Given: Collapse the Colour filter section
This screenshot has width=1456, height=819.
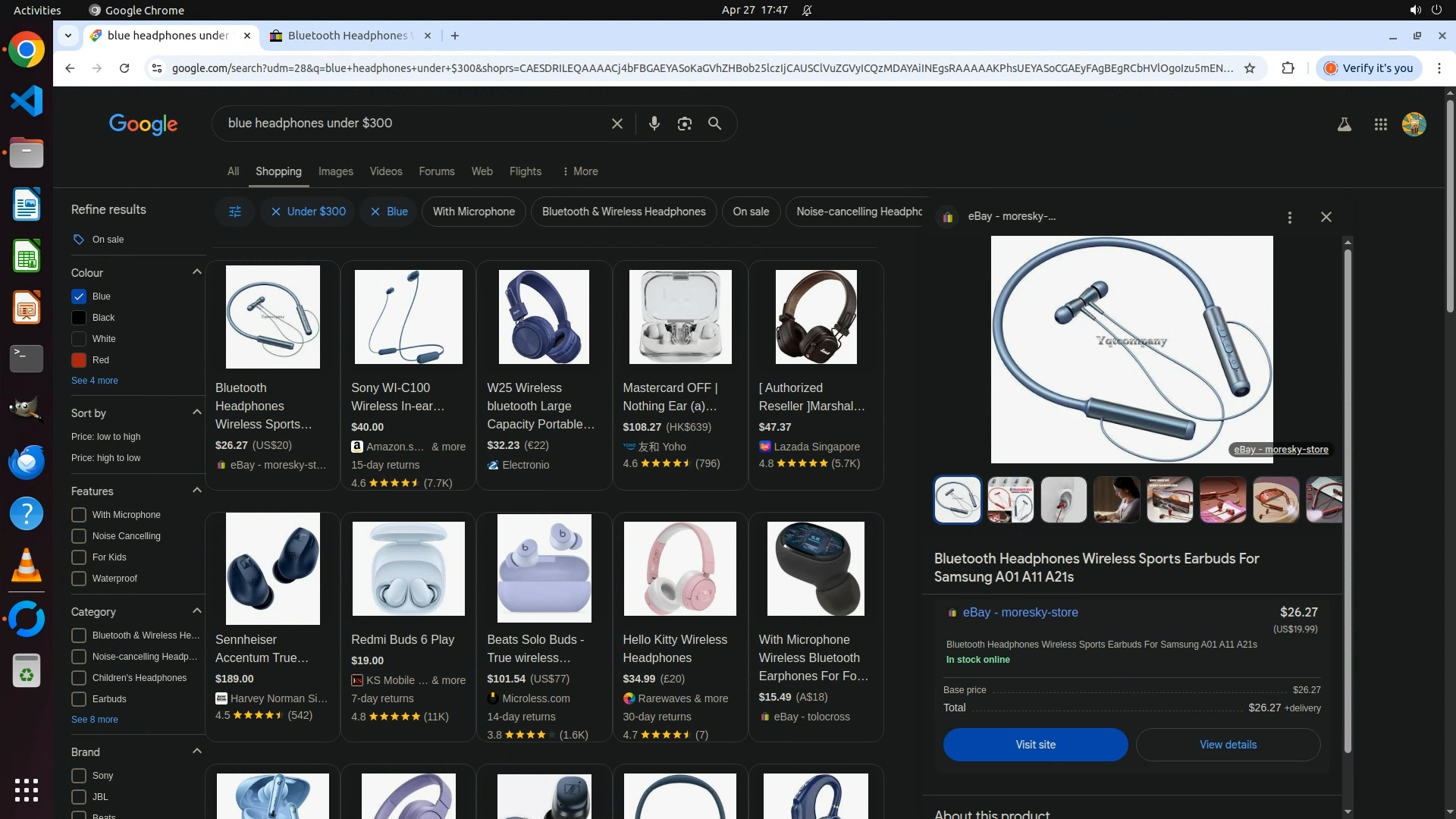Looking at the screenshot, I should pos(196,272).
